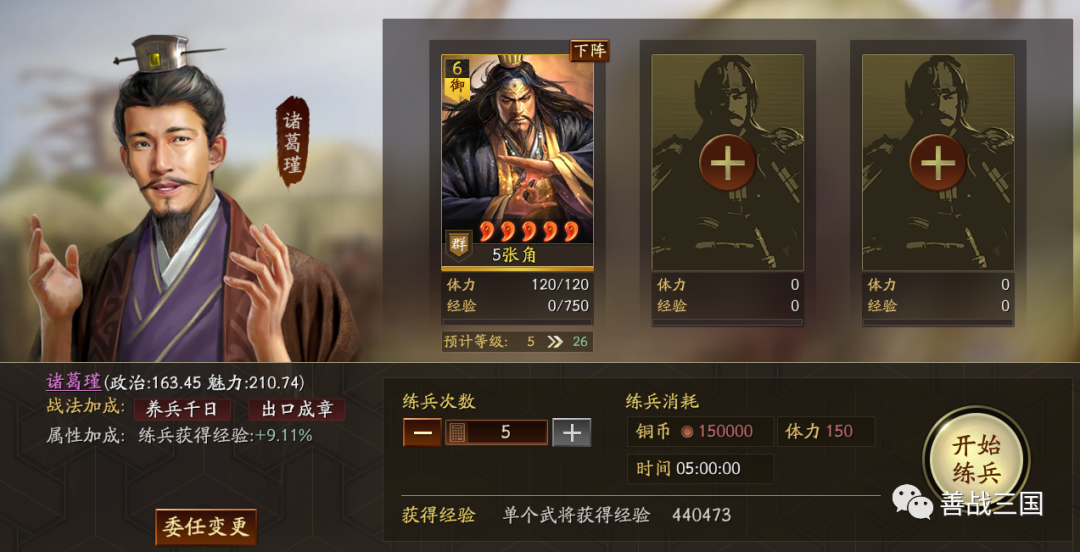Image resolution: width=1080 pixels, height=552 pixels.
Task: Click the 委任变更 button
Action: pos(206,527)
